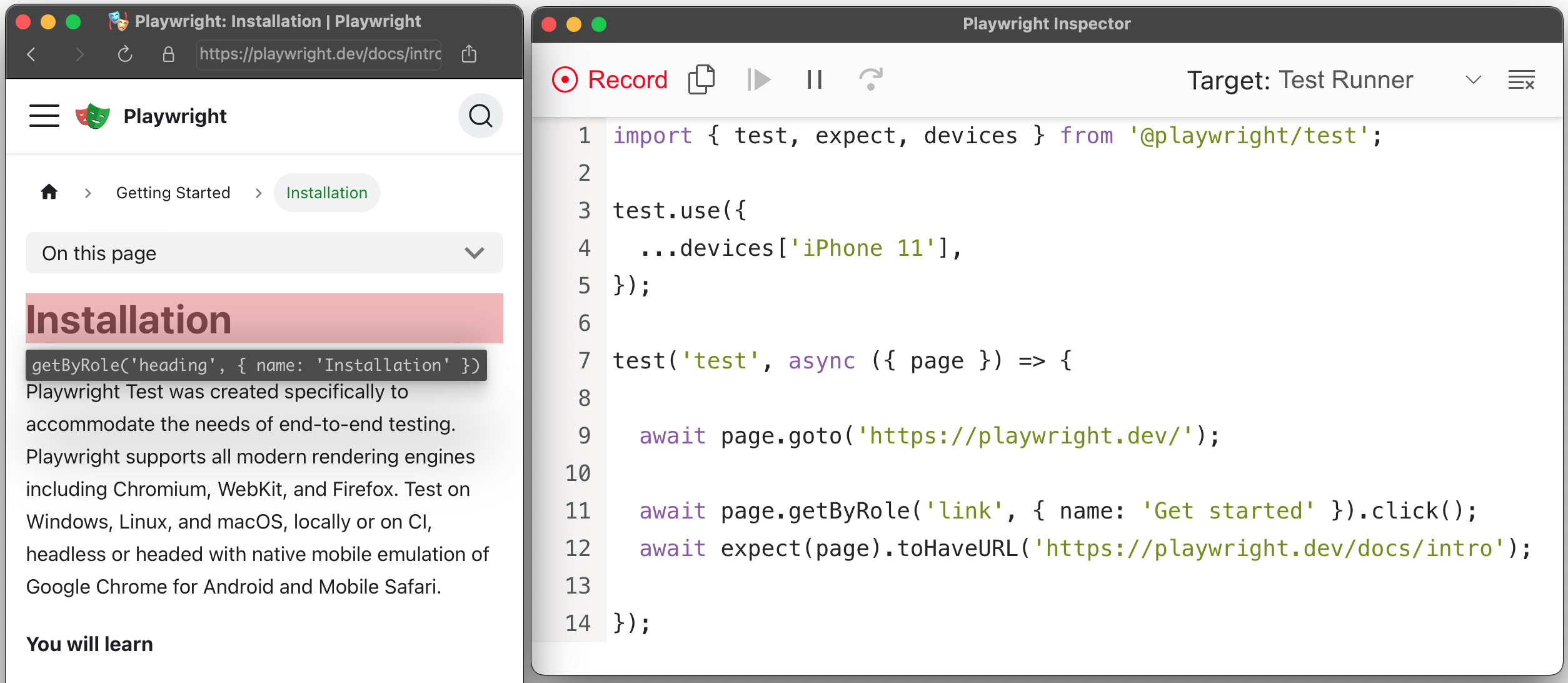Clear the code with the clear-lines icon

pyautogui.click(x=1521, y=80)
